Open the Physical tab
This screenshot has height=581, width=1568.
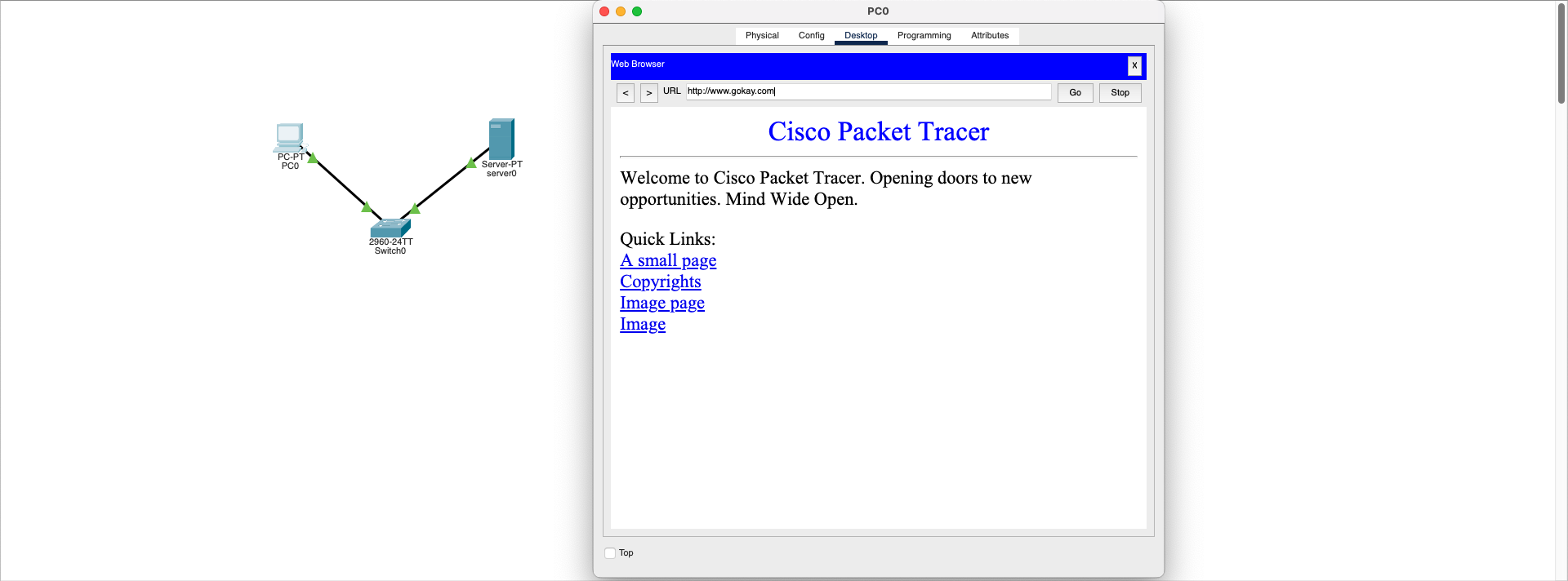(762, 36)
